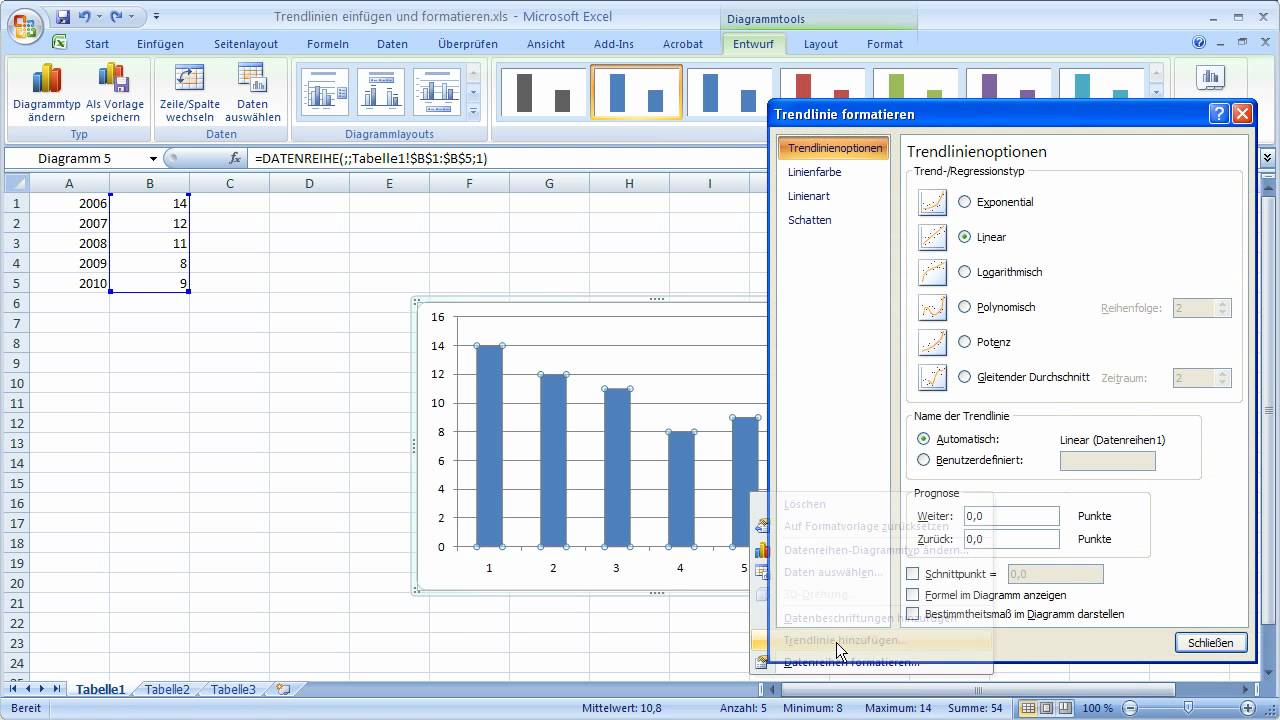Open the Layout Diagrammtools tab
1280x720 pixels.
pos(821,44)
